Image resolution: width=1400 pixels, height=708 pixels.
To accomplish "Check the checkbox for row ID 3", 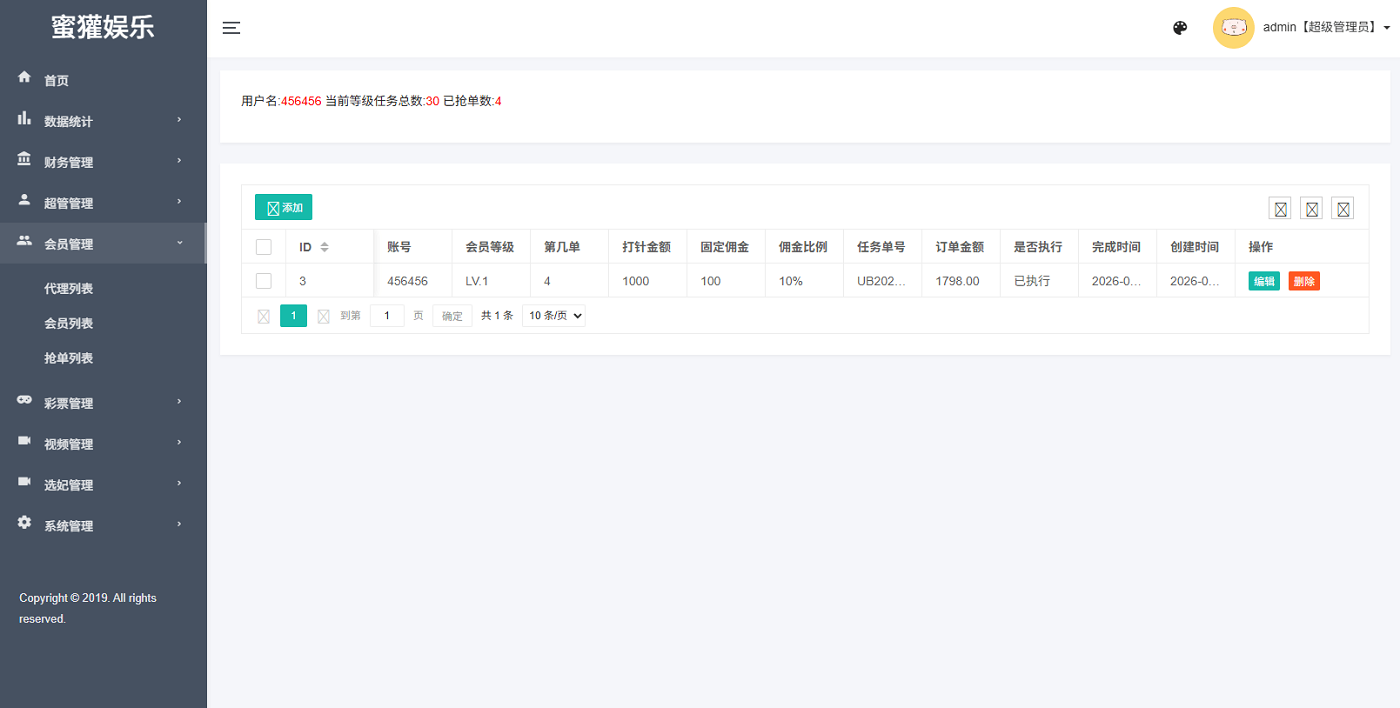I will click(x=264, y=281).
